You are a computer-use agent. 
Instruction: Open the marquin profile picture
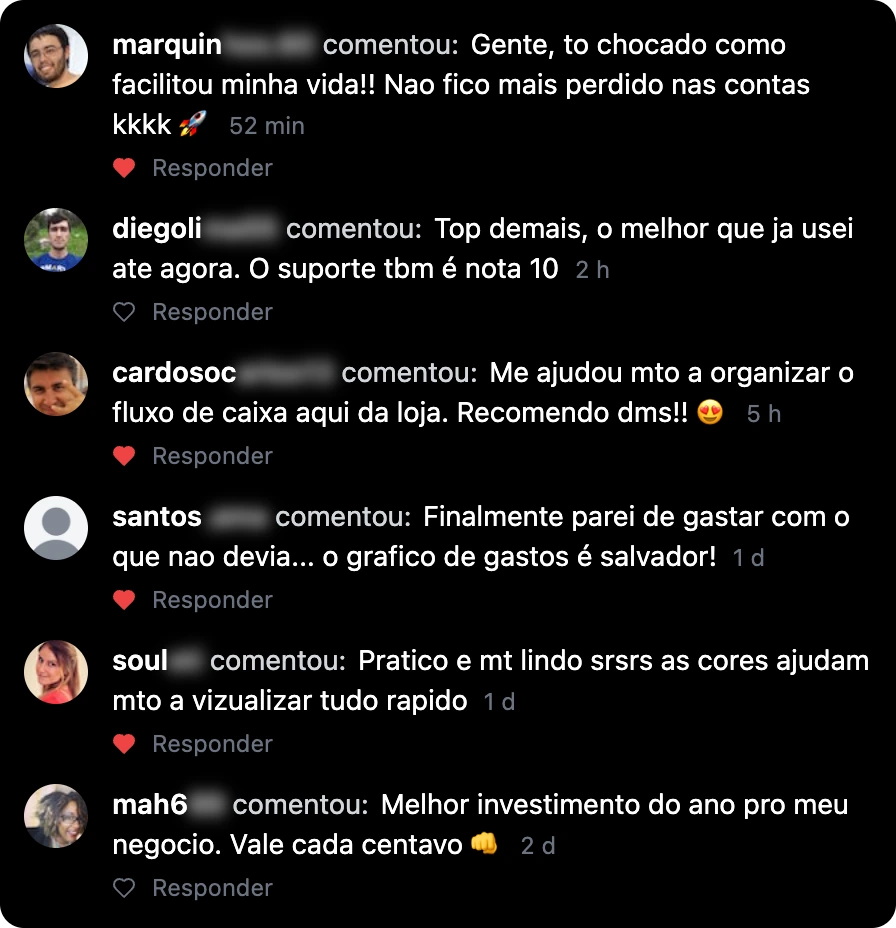(x=56, y=56)
